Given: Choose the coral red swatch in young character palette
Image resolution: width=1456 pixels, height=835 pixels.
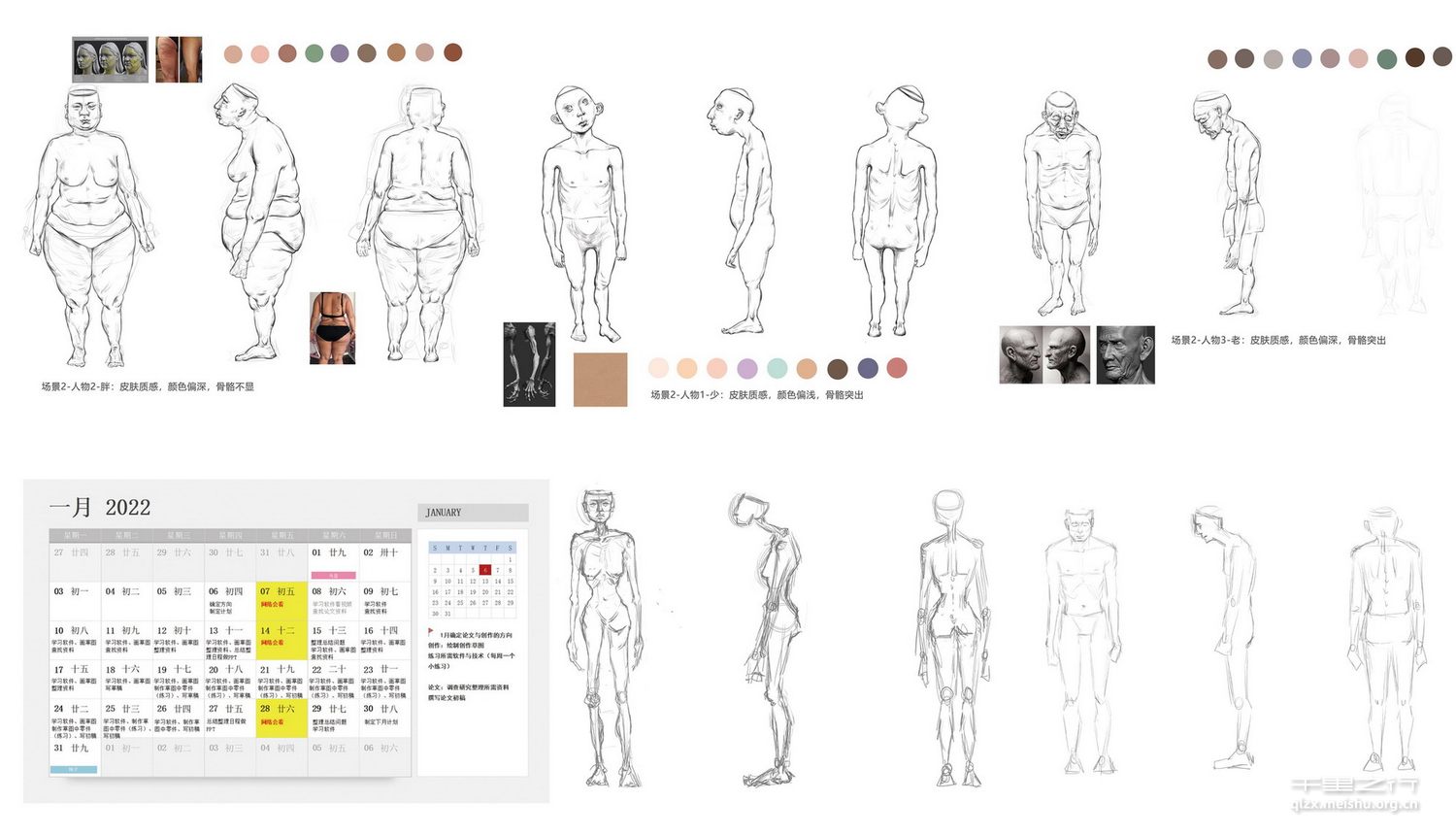Looking at the screenshot, I should click(897, 368).
